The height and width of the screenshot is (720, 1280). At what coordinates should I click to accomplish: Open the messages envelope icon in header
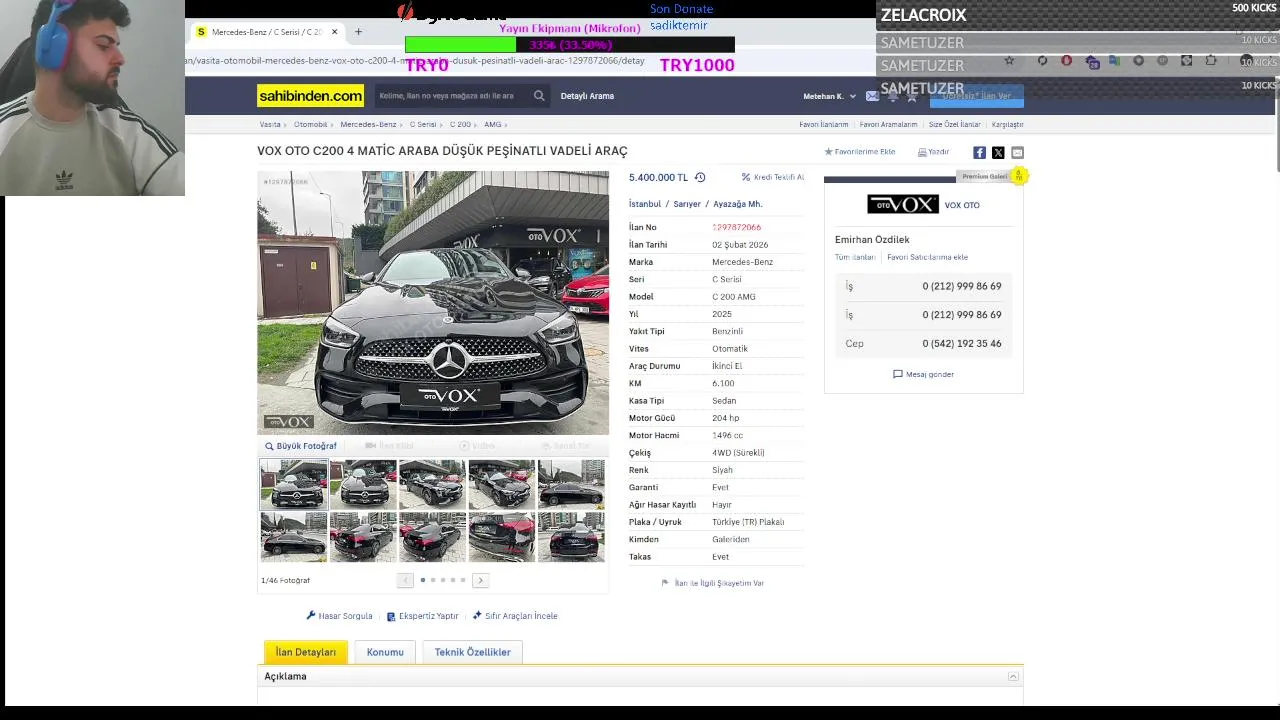click(872, 96)
